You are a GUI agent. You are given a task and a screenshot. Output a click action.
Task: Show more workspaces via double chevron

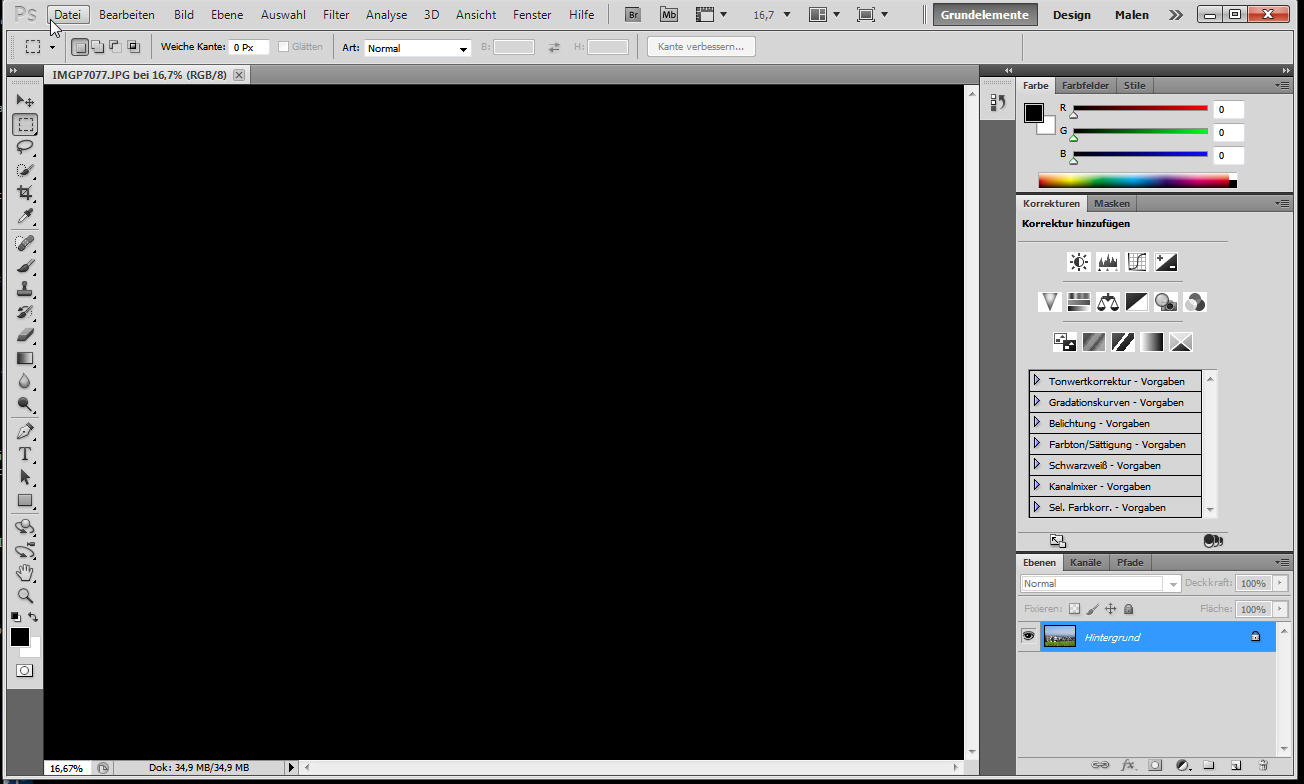pyautogui.click(x=1176, y=15)
